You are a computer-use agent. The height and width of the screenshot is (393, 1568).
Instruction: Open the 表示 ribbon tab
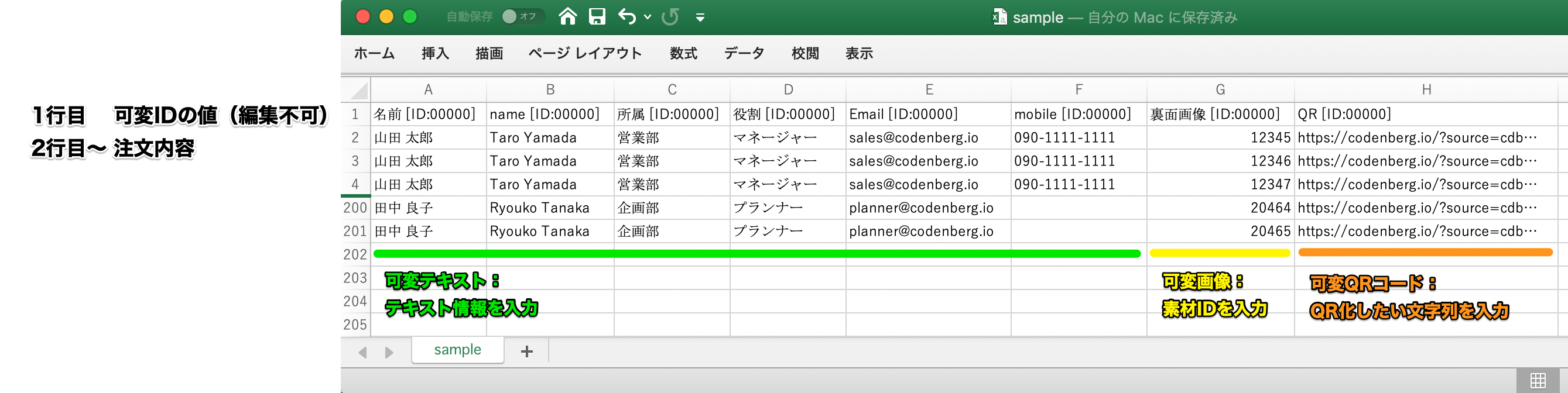pos(859,54)
